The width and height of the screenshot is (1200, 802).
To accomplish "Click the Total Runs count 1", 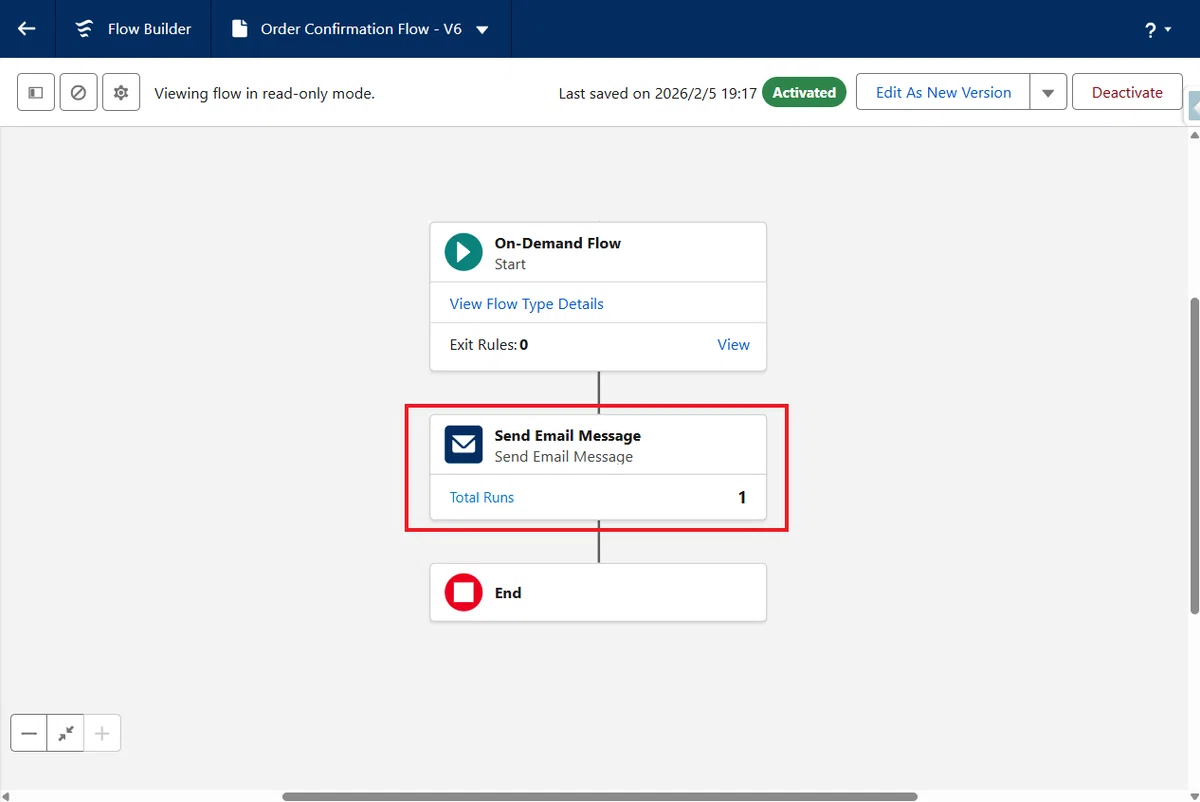I will tap(742, 497).
